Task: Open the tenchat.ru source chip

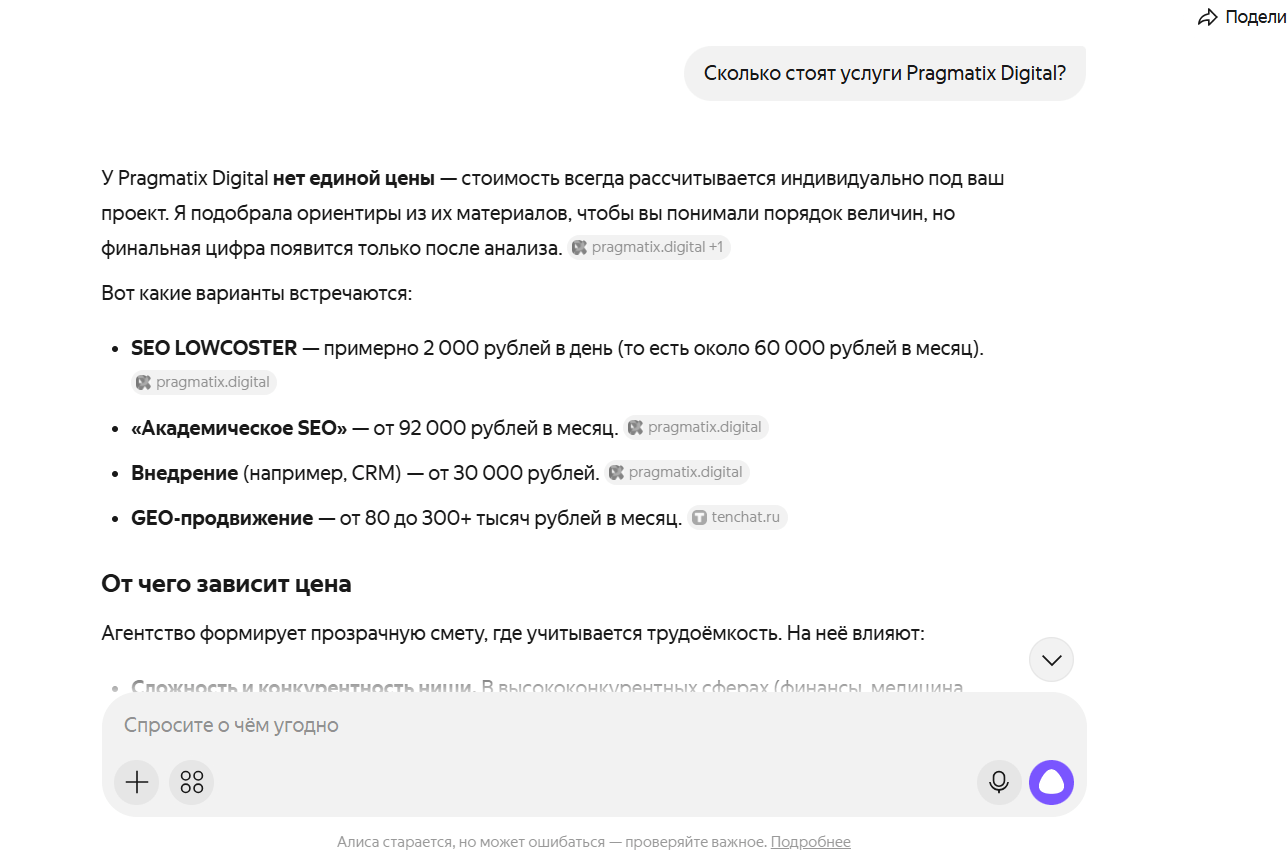Action: point(737,518)
